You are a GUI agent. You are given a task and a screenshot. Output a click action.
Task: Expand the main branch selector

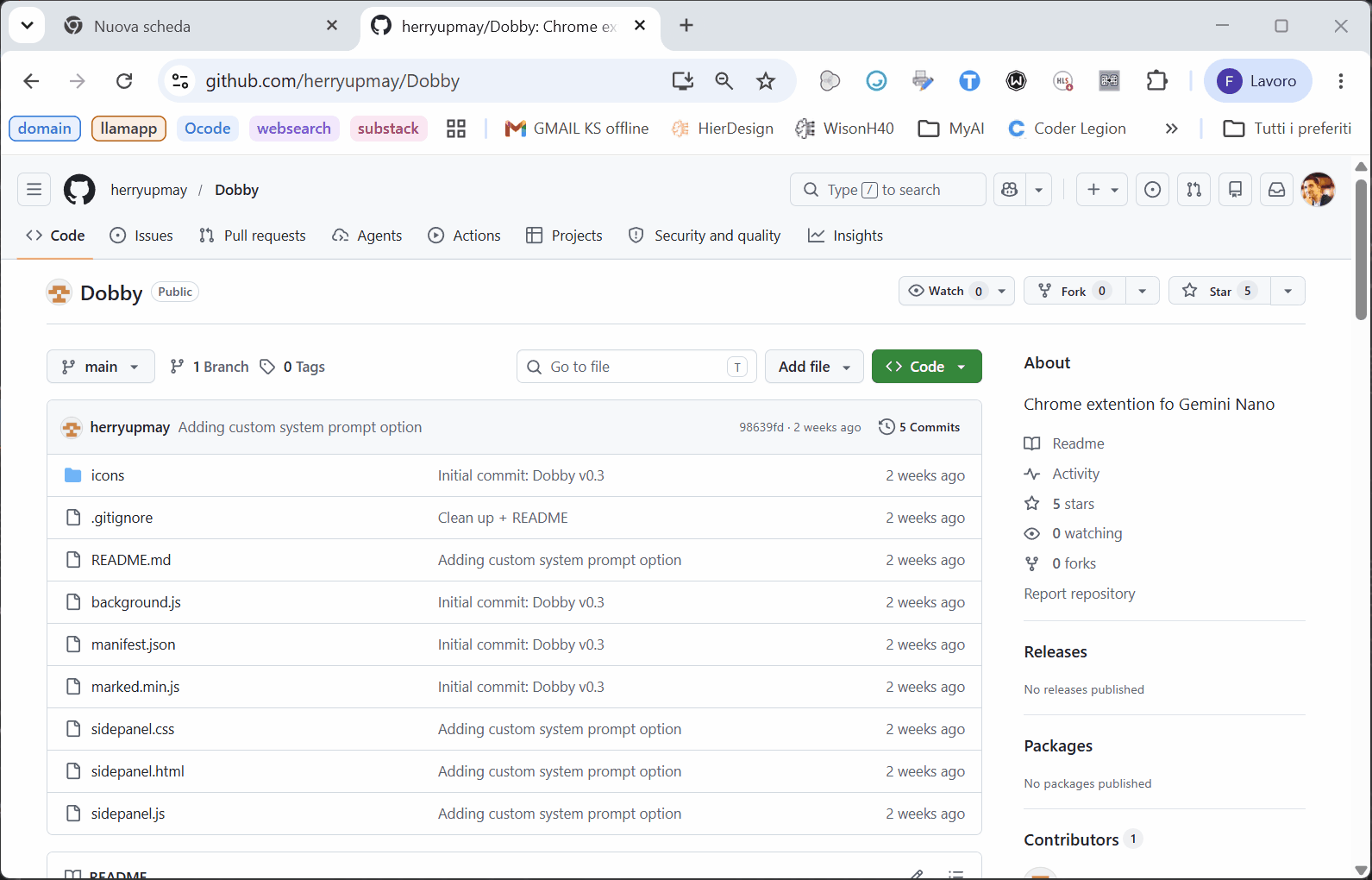click(x=101, y=367)
